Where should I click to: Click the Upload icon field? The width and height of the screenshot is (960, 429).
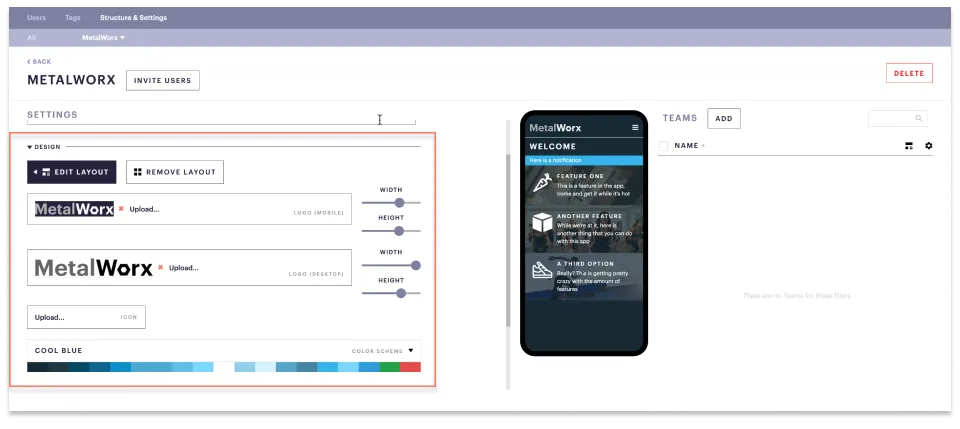point(86,317)
